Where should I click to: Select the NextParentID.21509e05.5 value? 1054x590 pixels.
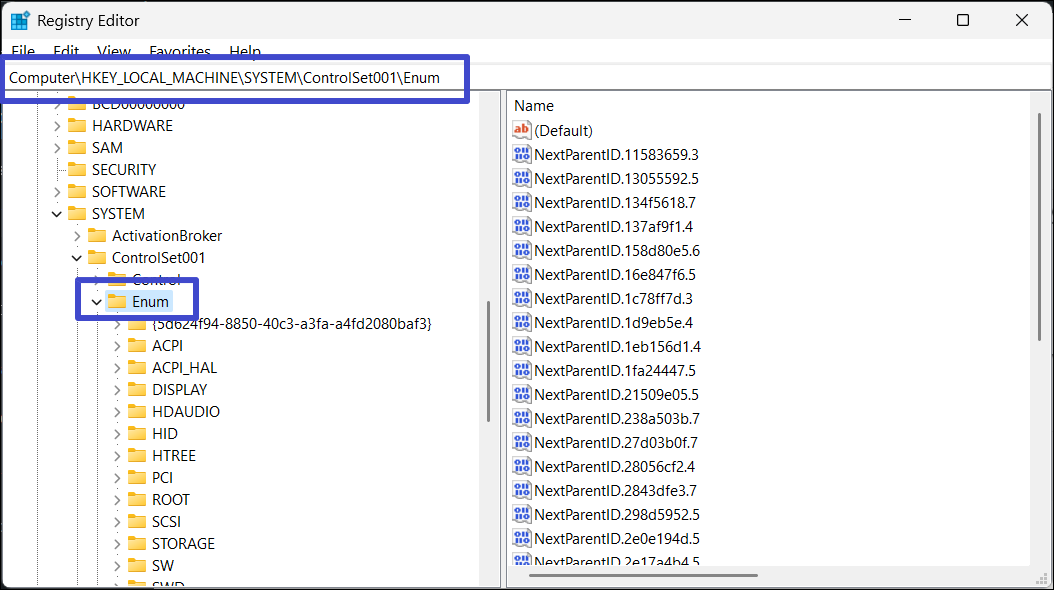(616, 395)
